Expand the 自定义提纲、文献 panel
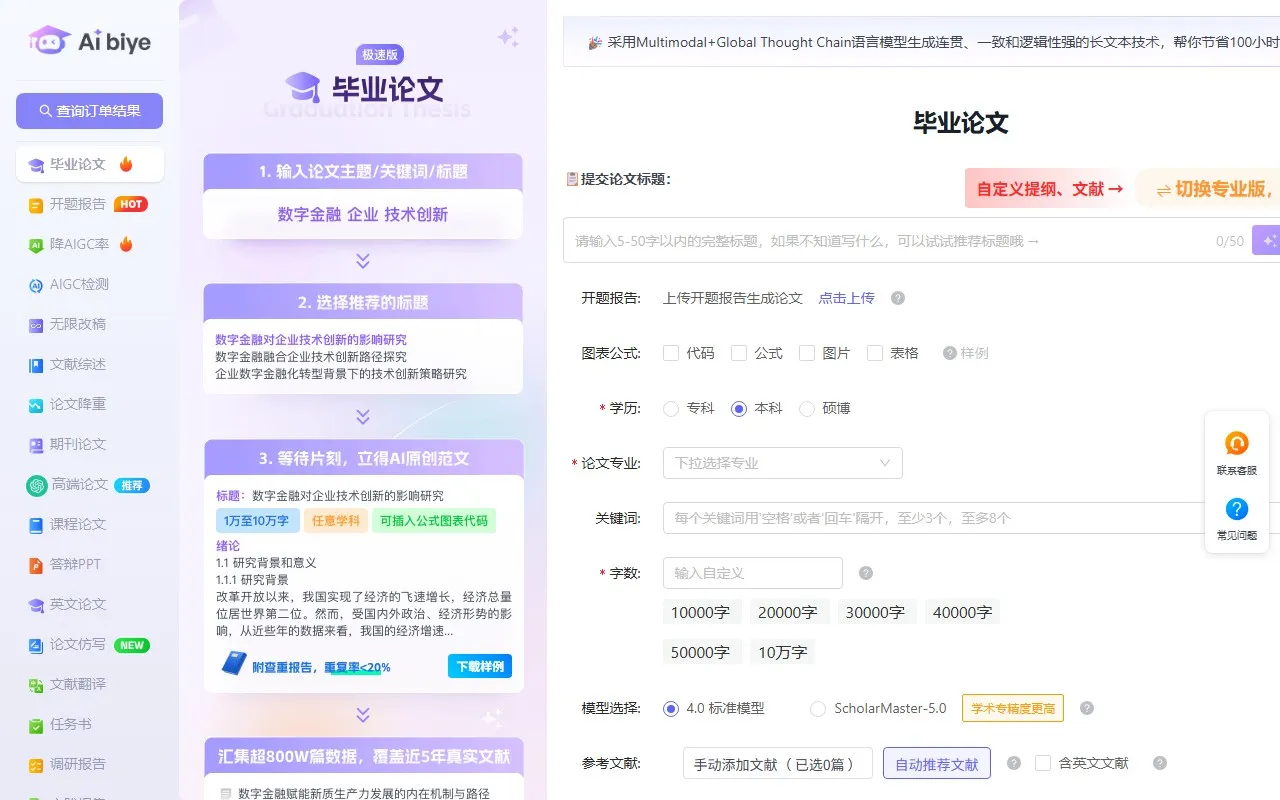Image resolution: width=1280 pixels, height=800 pixels. (x=1046, y=188)
